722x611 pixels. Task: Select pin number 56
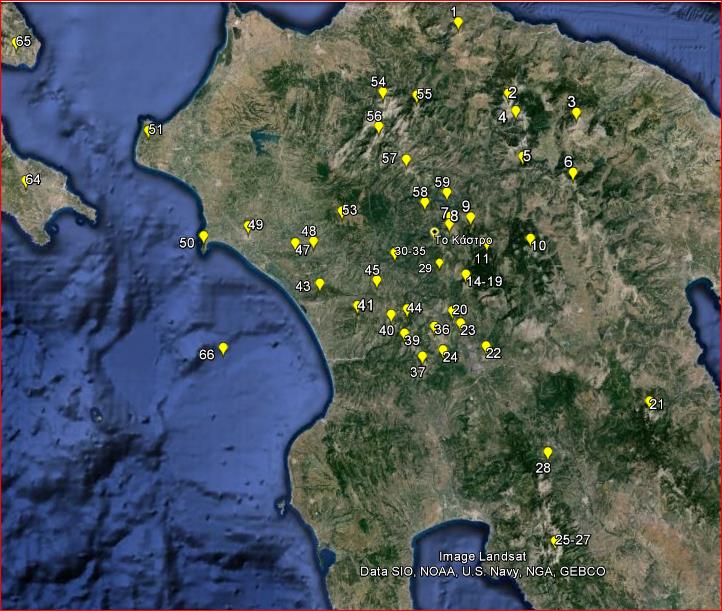pyautogui.click(x=378, y=128)
